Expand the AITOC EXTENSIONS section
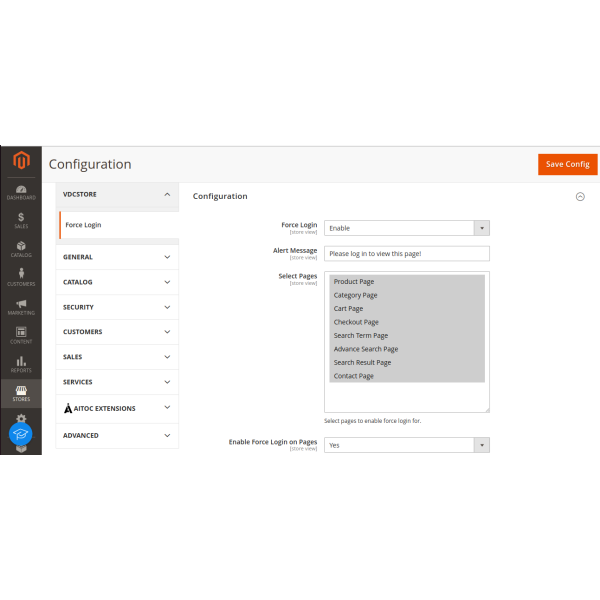 coord(117,408)
